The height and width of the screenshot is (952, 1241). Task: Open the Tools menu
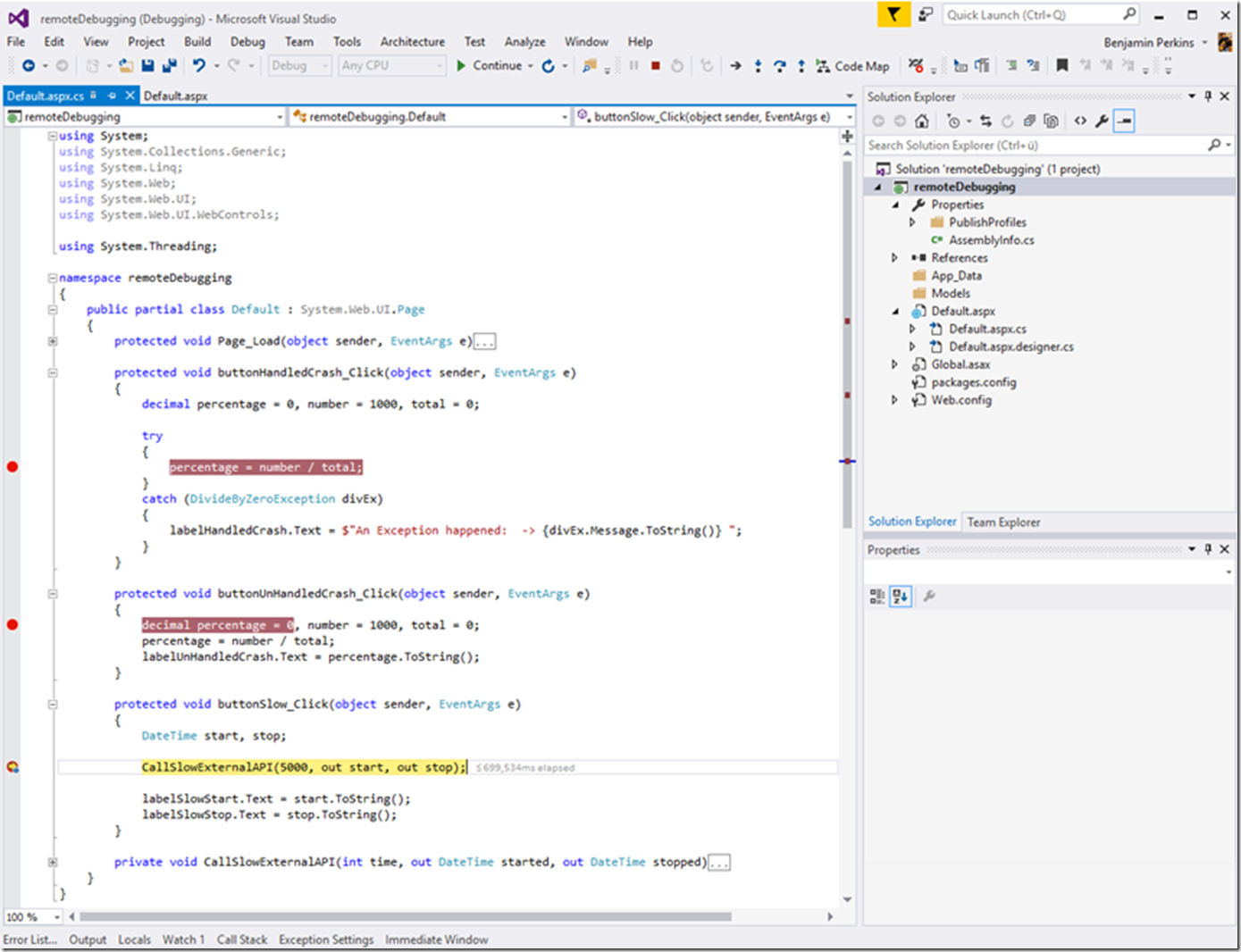[x=347, y=42]
